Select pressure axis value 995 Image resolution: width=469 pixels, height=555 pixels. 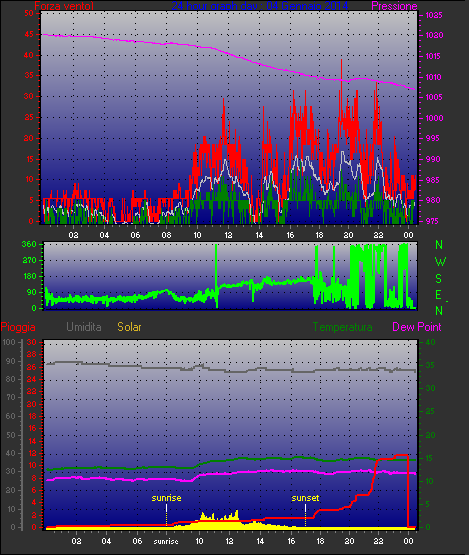click(432, 138)
